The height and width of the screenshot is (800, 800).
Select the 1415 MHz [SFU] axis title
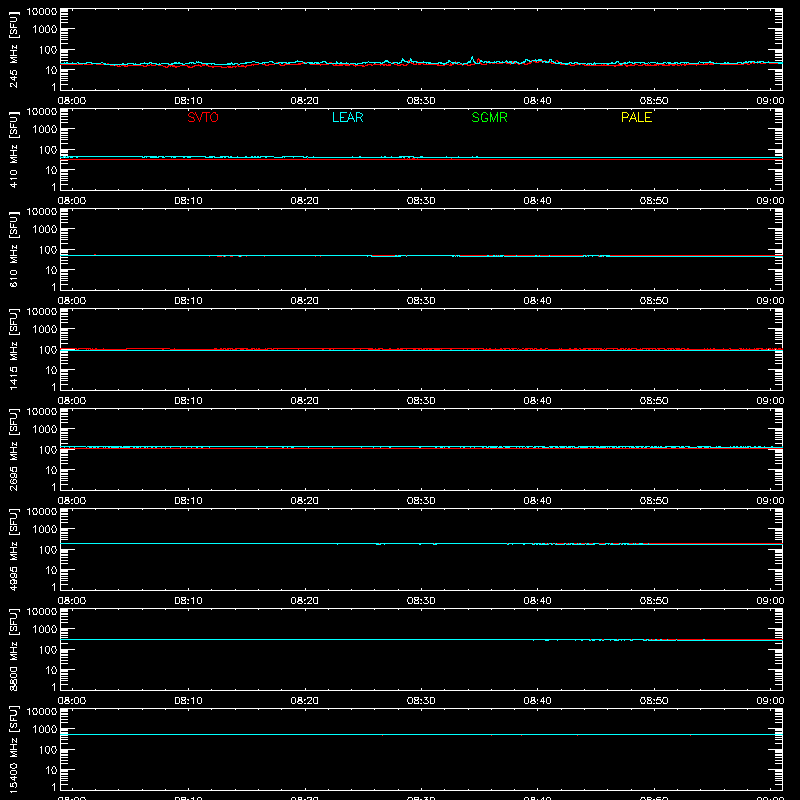pyautogui.click(x=14, y=349)
